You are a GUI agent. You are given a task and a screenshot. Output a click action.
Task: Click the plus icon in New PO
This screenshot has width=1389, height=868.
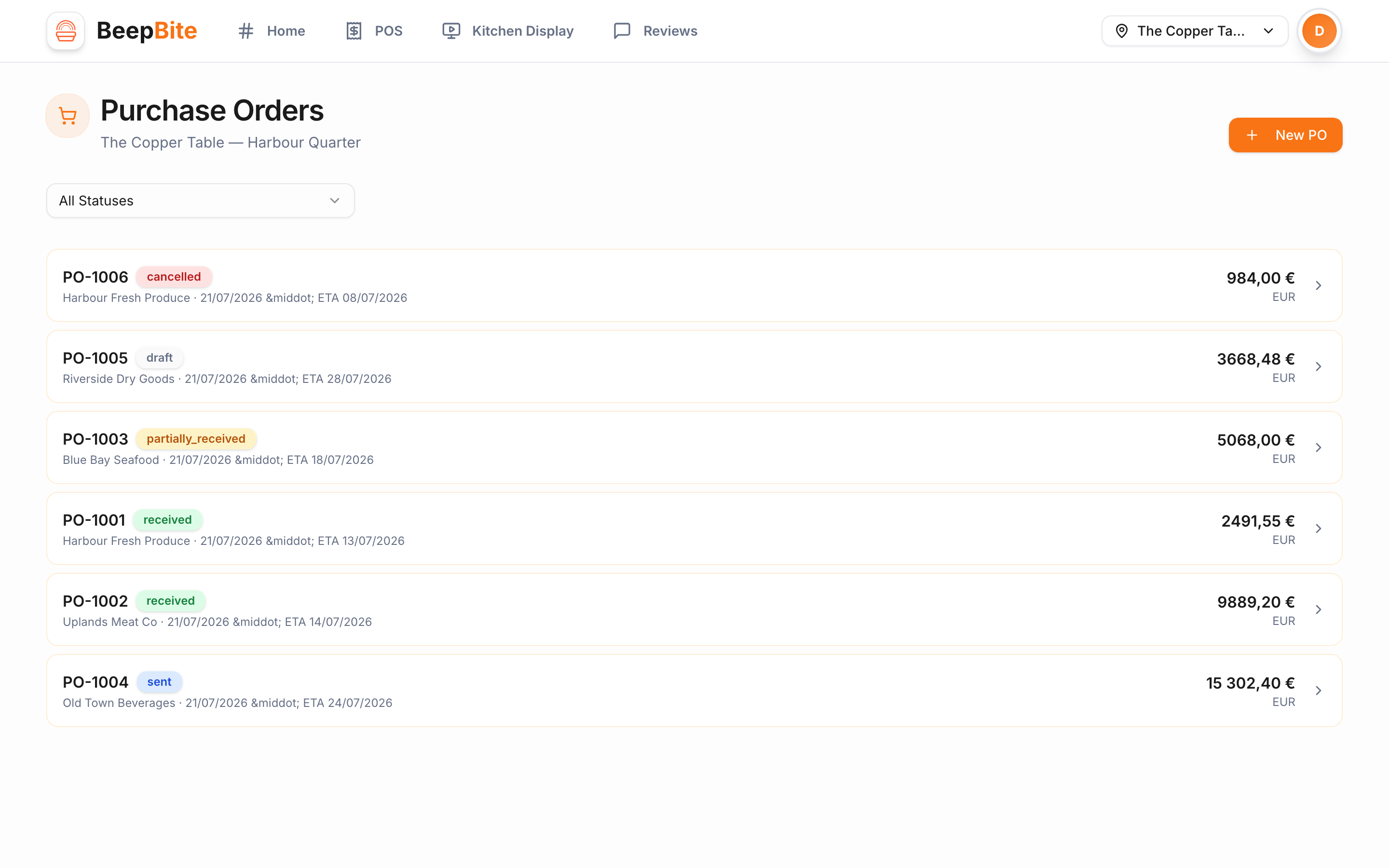pos(1253,135)
